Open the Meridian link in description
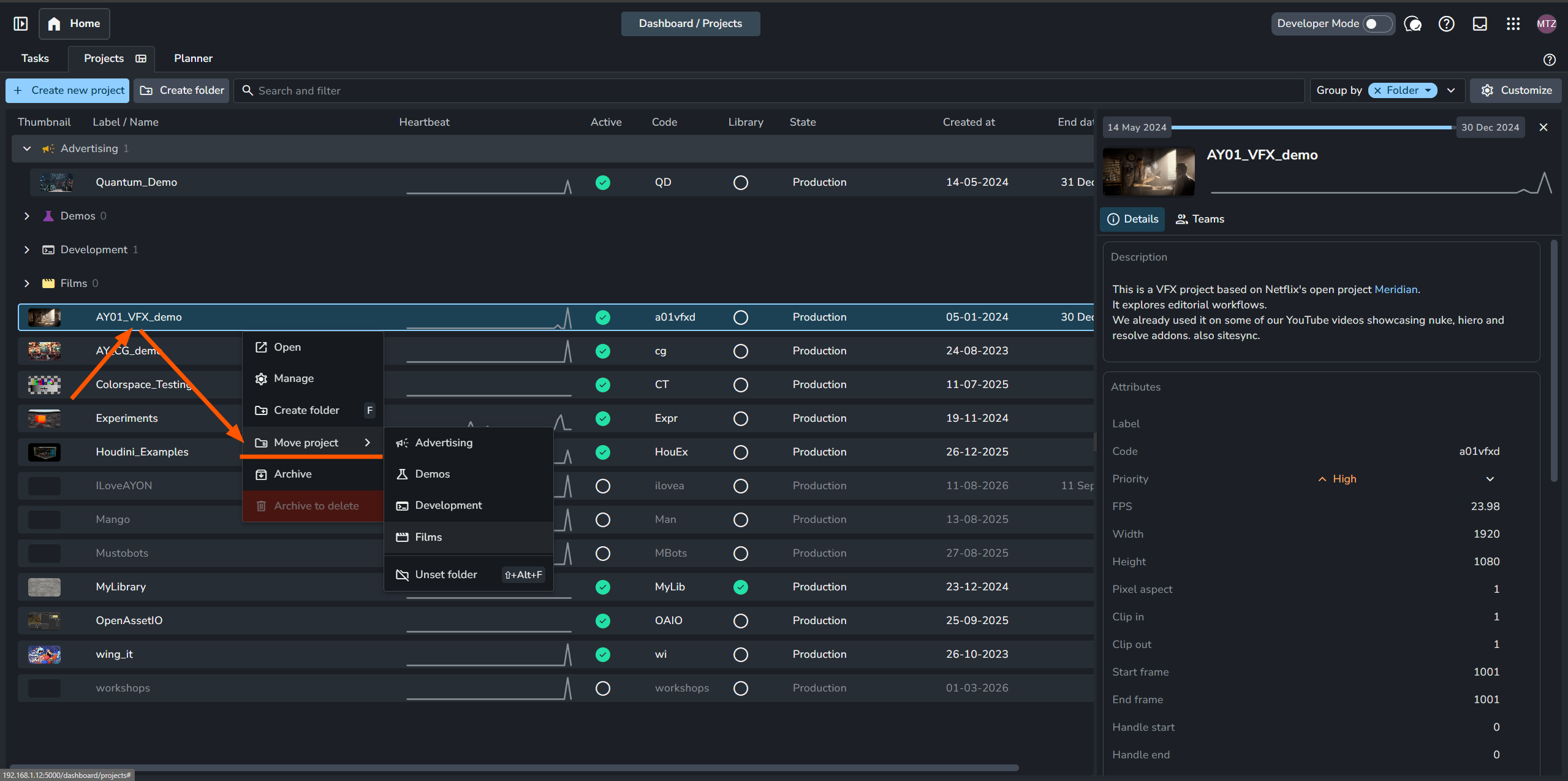This screenshot has width=1568, height=781. [1396, 289]
